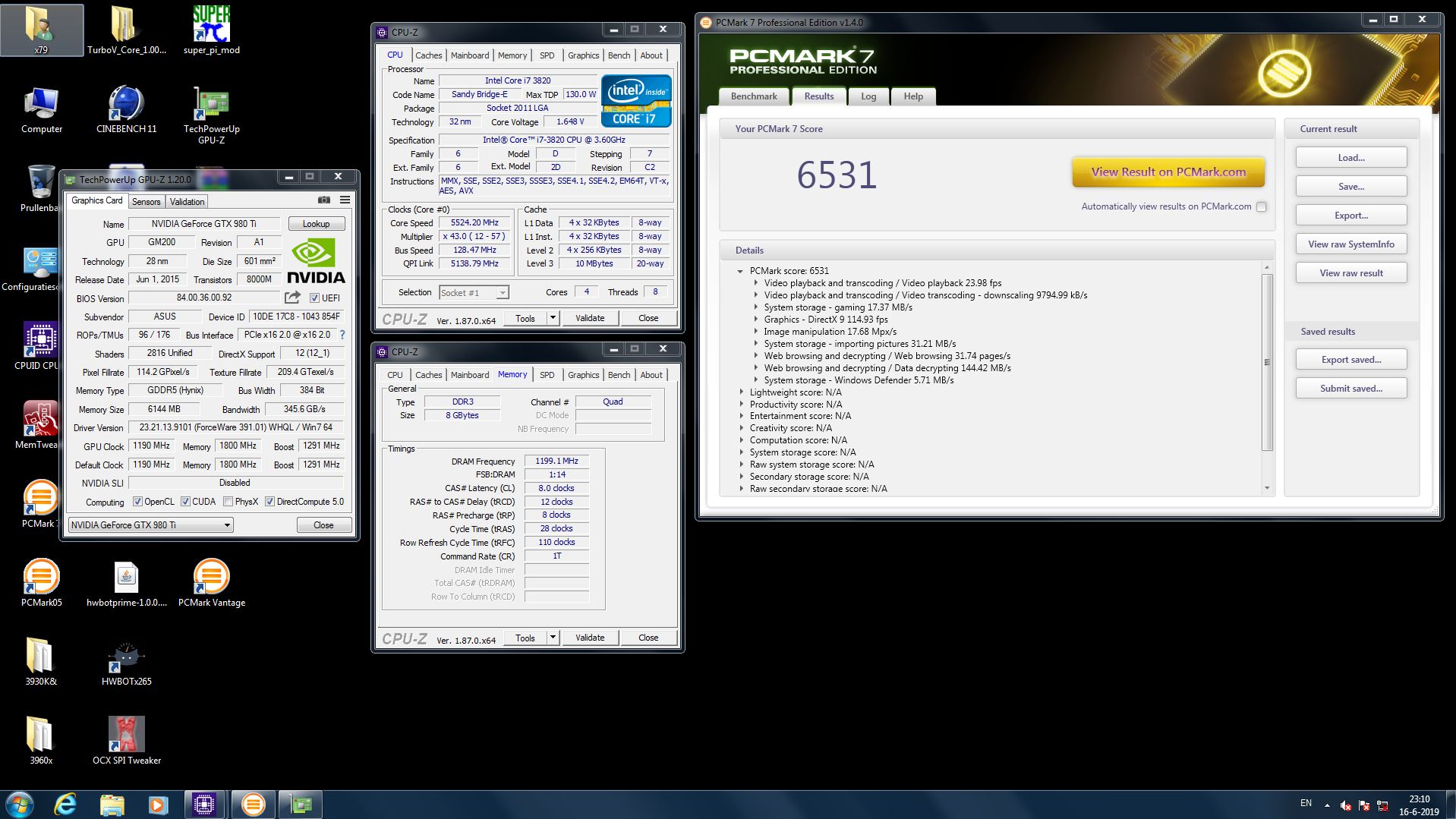Viewport: 1456px width, 819px height.
Task: Launch MemTweak desktop shortcut
Action: (x=39, y=424)
